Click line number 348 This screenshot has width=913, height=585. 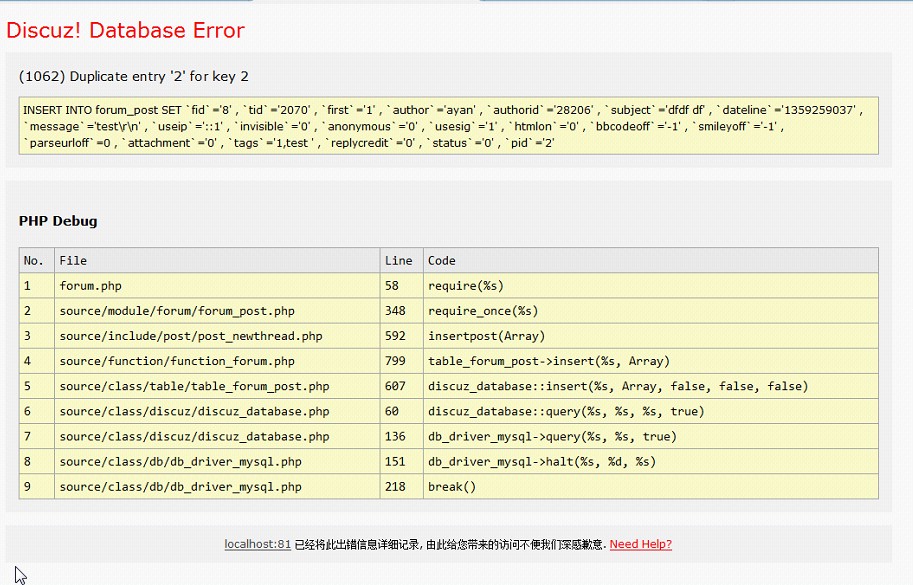402,311
